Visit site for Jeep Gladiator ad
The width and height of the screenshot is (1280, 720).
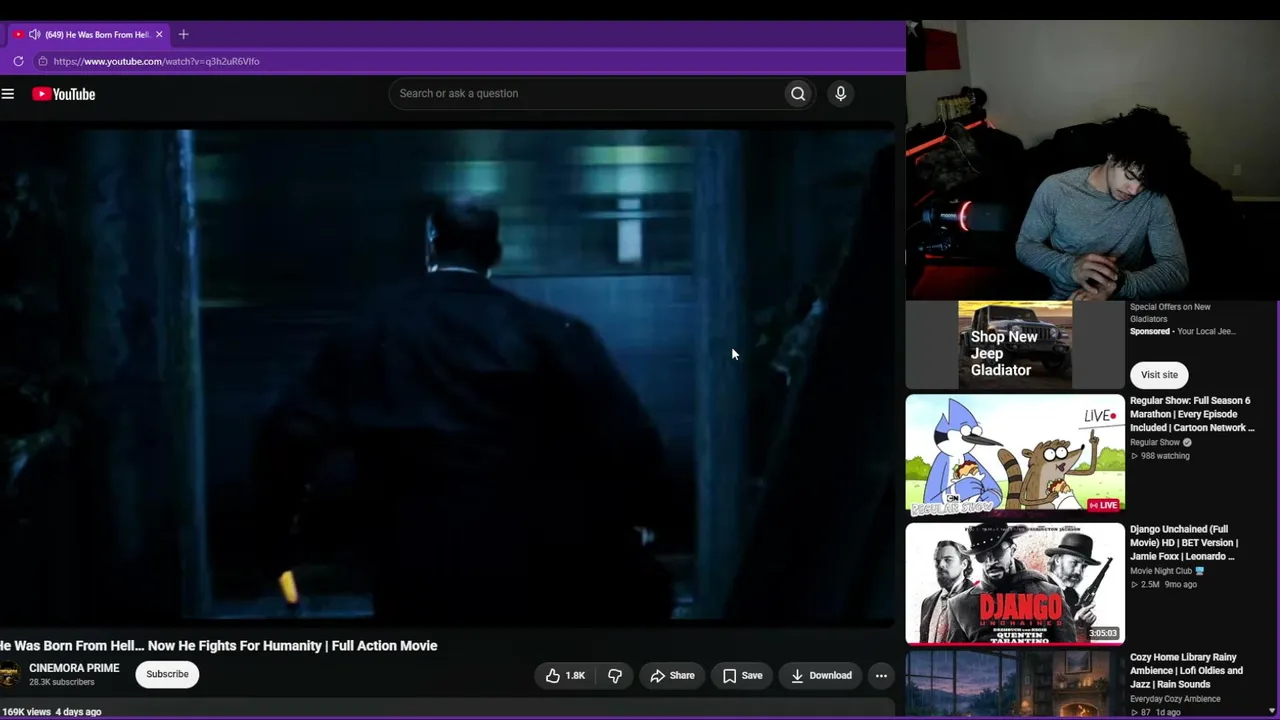pyautogui.click(x=1159, y=375)
